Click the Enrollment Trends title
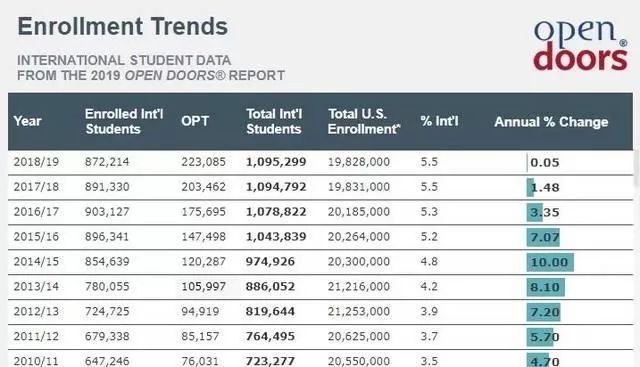The image size is (640, 367). pyautogui.click(x=122, y=27)
